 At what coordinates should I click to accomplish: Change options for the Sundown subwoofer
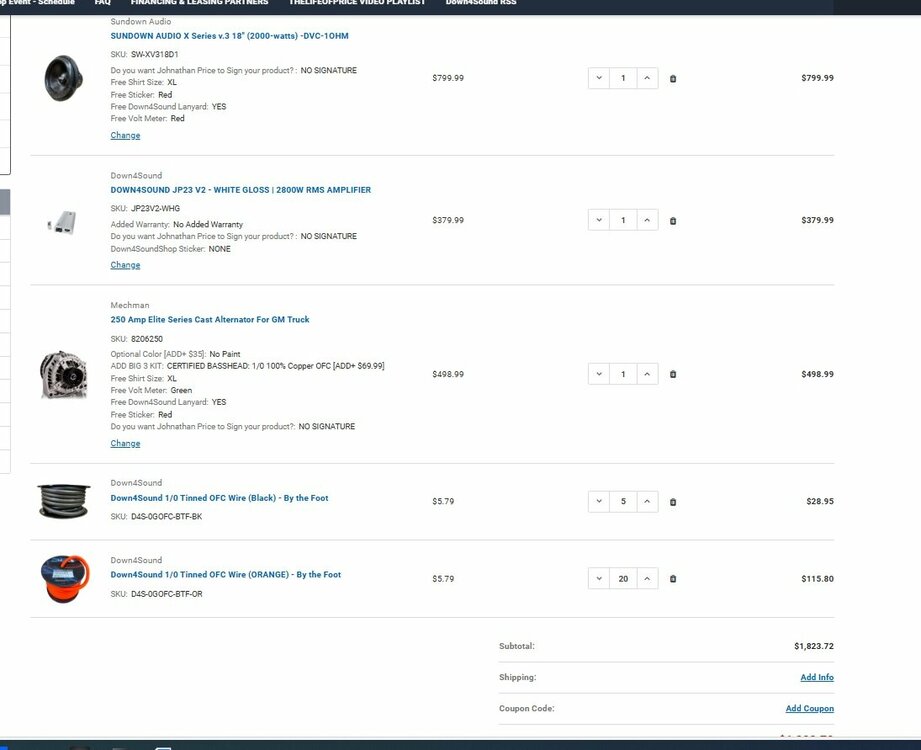[x=125, y=136]
